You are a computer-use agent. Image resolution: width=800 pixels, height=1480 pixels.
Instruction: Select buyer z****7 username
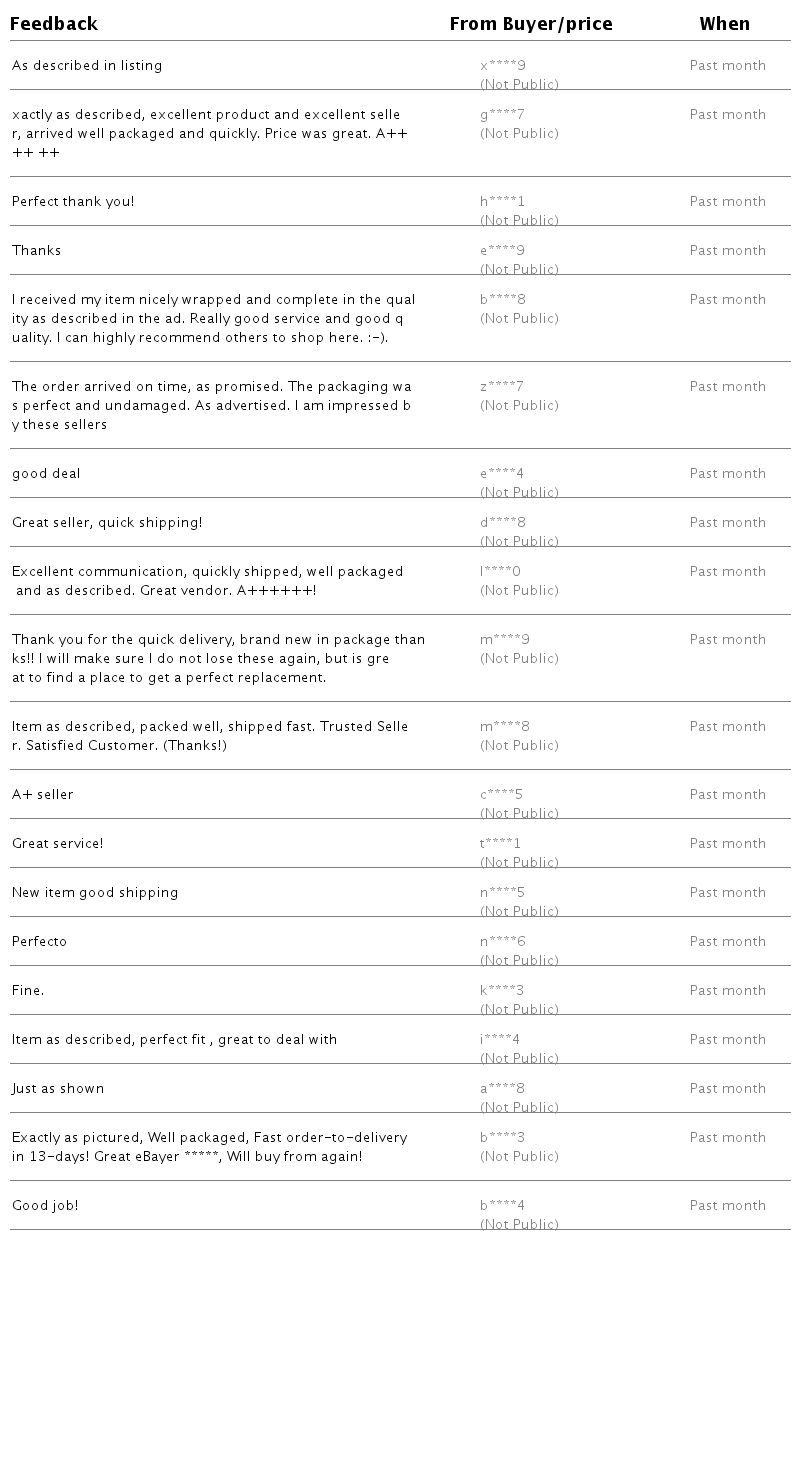(x=502, y=387)
